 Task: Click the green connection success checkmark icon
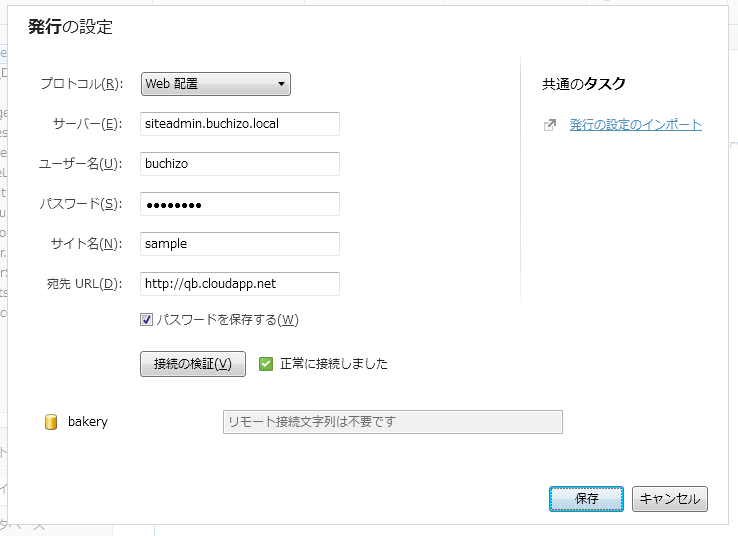[x=266, y=364]
